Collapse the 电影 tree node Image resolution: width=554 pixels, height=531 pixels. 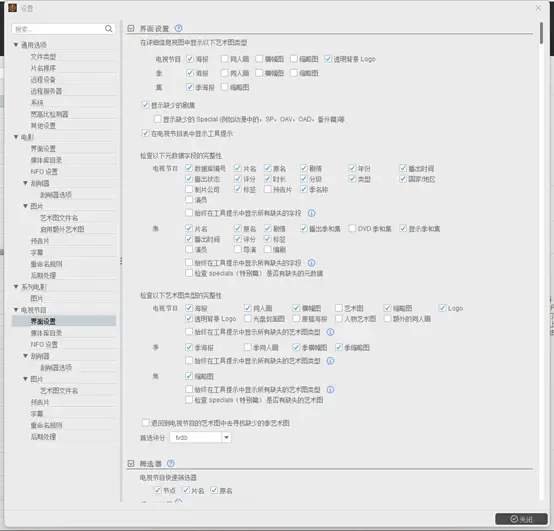16,137
